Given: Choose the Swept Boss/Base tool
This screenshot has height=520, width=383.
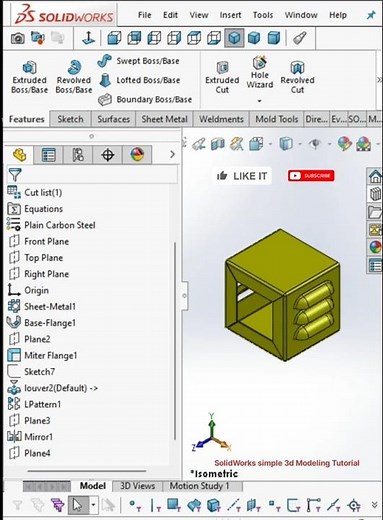Looking at the screenshot, I should click(139, 61).
